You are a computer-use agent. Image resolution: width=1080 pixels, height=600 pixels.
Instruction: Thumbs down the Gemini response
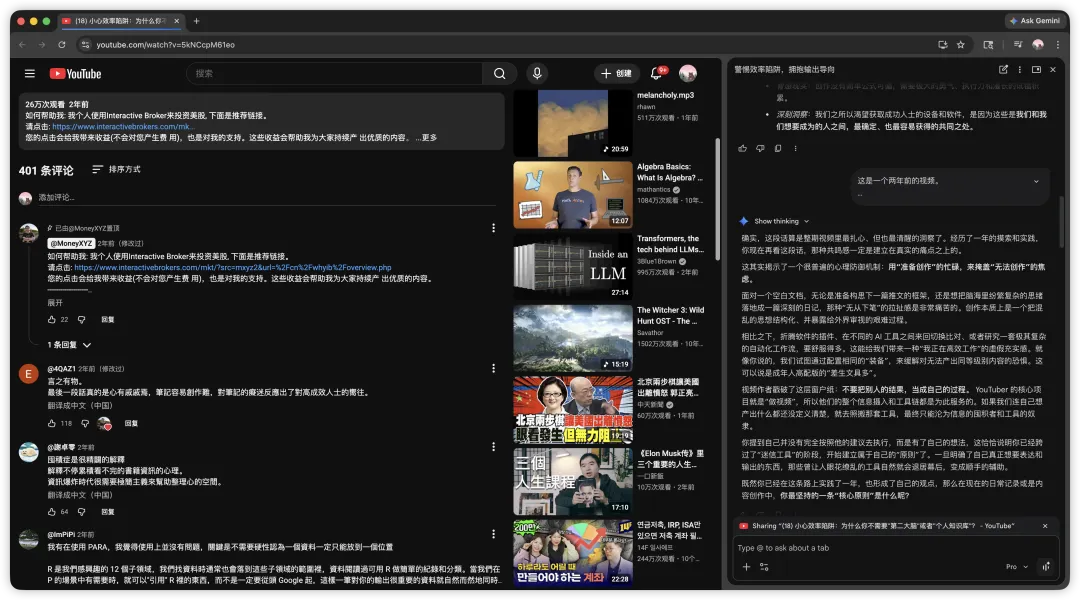tap(760, 148)
